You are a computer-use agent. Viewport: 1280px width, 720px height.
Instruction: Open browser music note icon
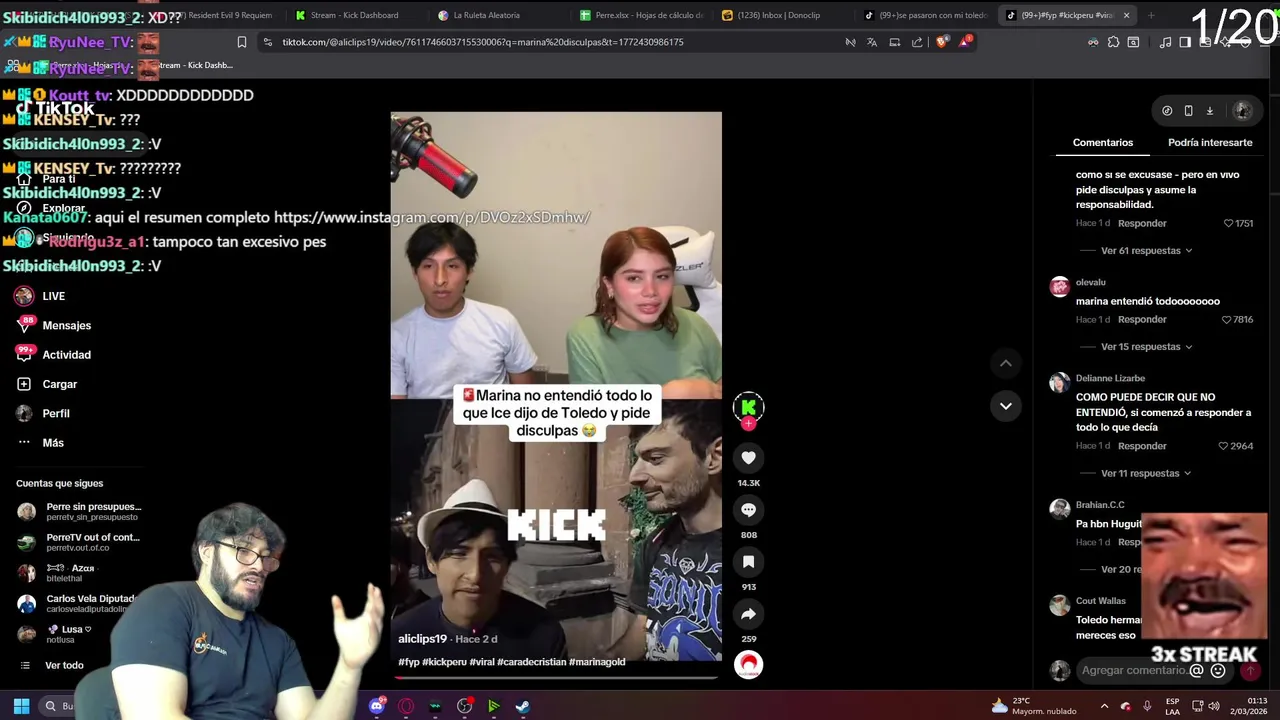pyautogui.click(x=1166, y=42)
